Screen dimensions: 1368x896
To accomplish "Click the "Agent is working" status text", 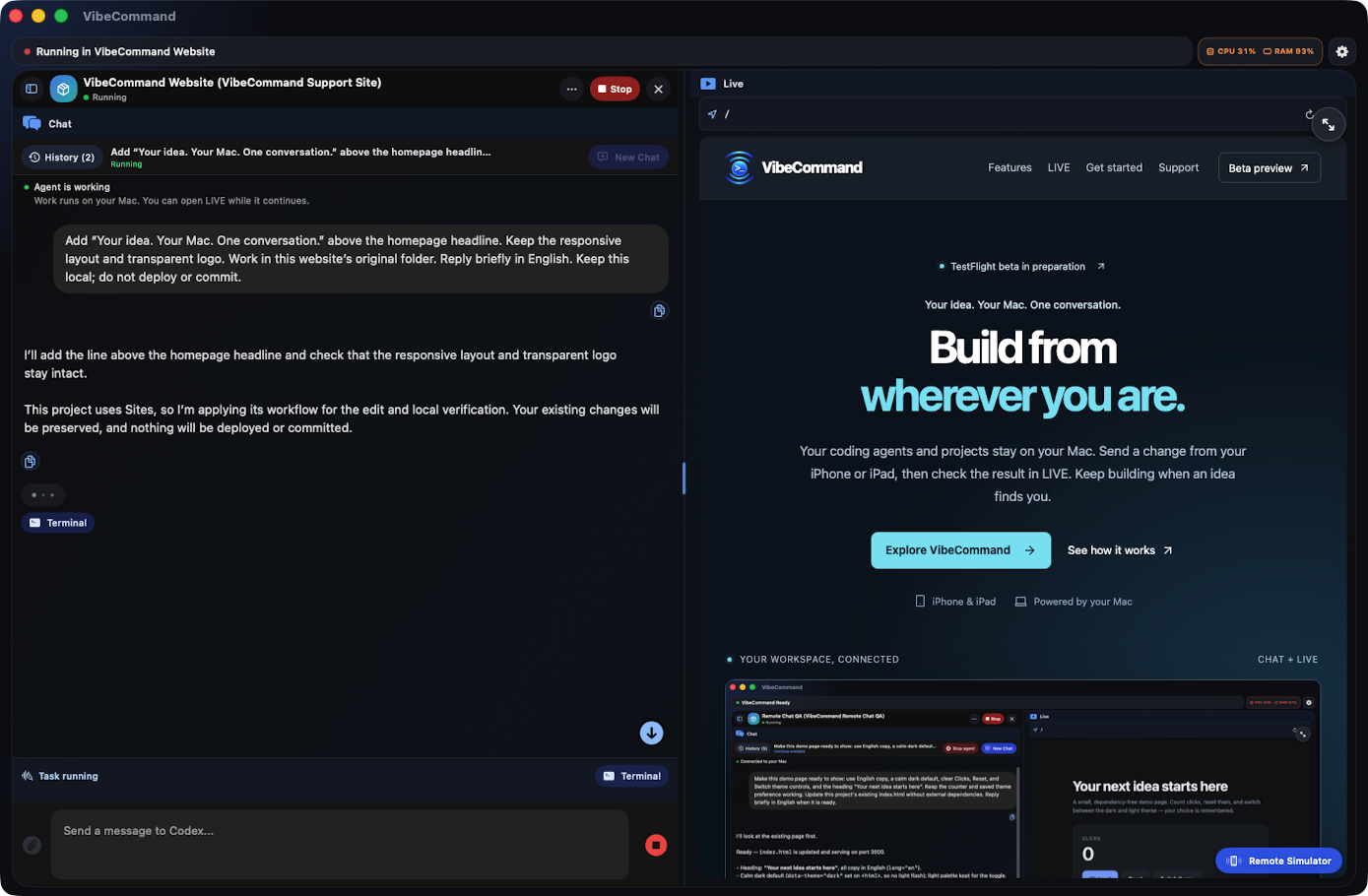I will point(72,187).
